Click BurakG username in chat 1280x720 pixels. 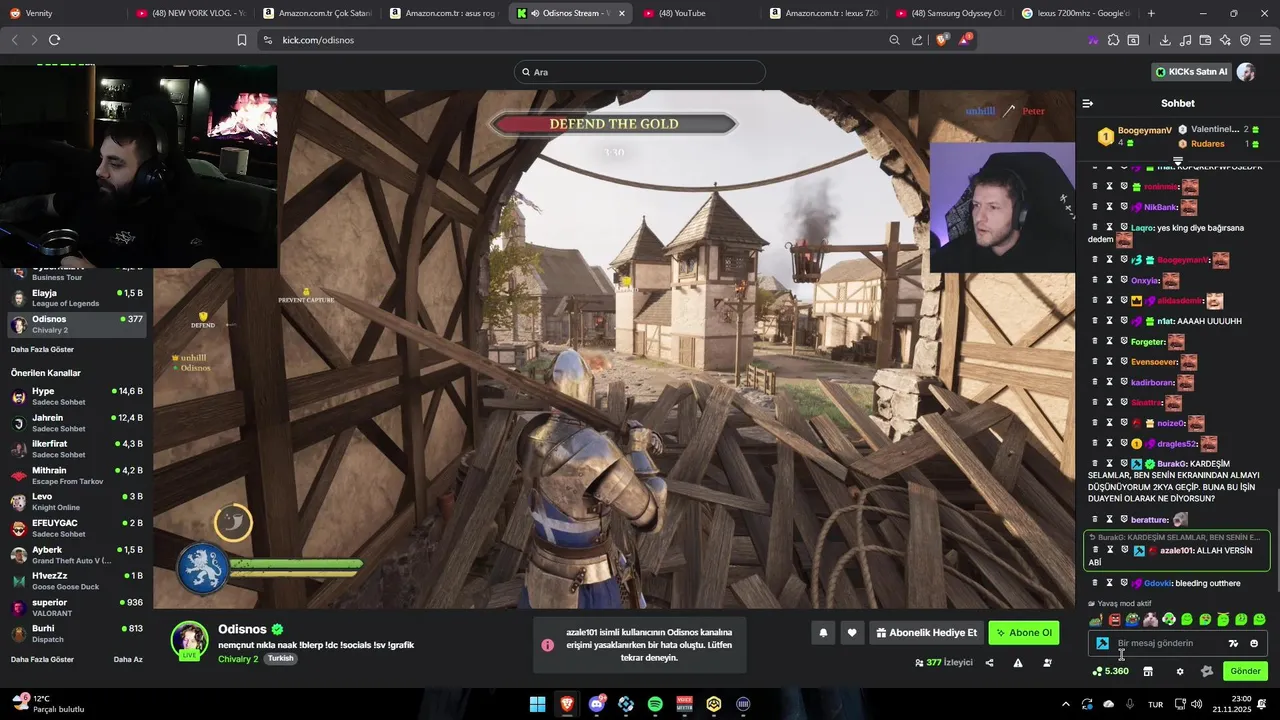coord(1172,464)
